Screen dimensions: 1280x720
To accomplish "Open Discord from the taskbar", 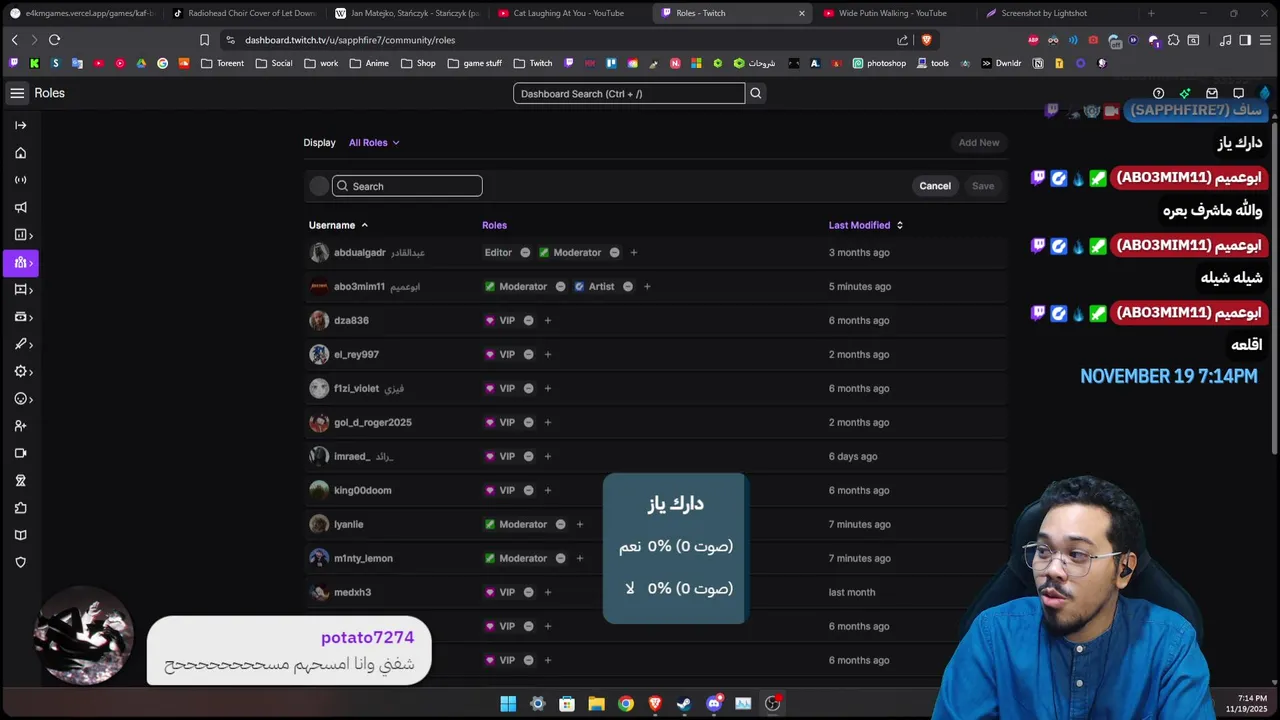I will coord(714,704).
